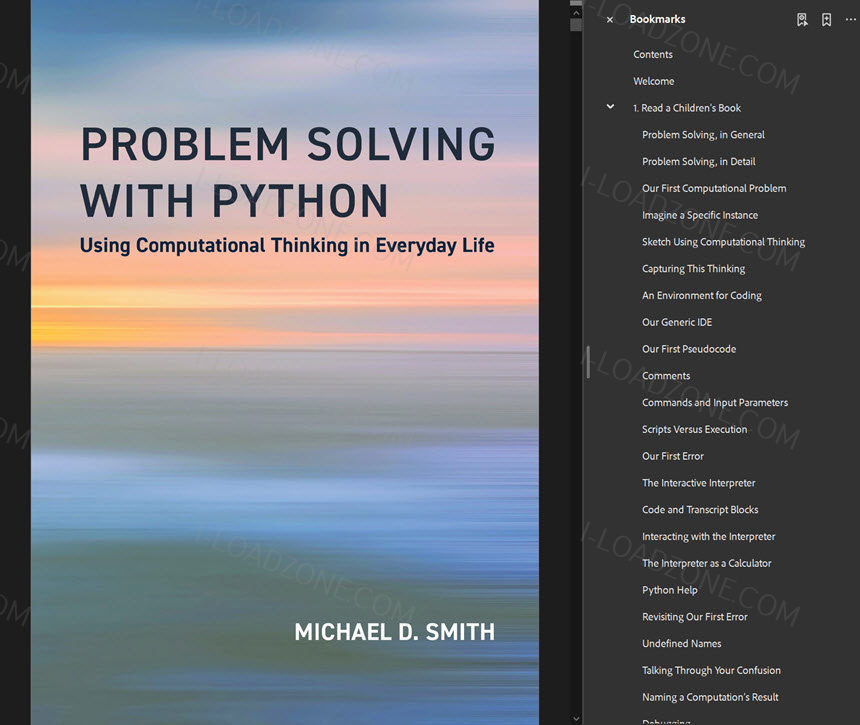Close the Bookmarks panel with the X icon
The height and width of the screenshot is (725, 860).
pos(609,20)
